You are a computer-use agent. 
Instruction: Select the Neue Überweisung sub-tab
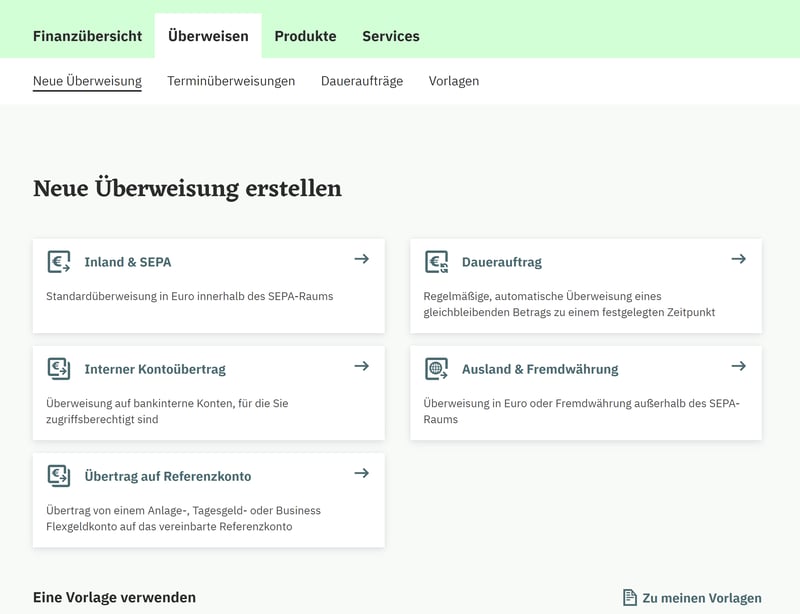coord(87,81)
